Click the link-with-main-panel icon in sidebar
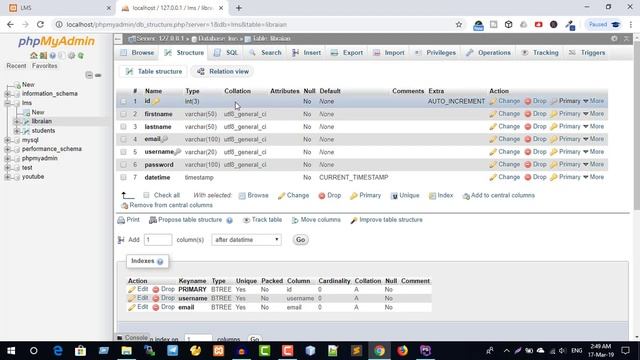This screenshot has height=360, width=640. 98,75
